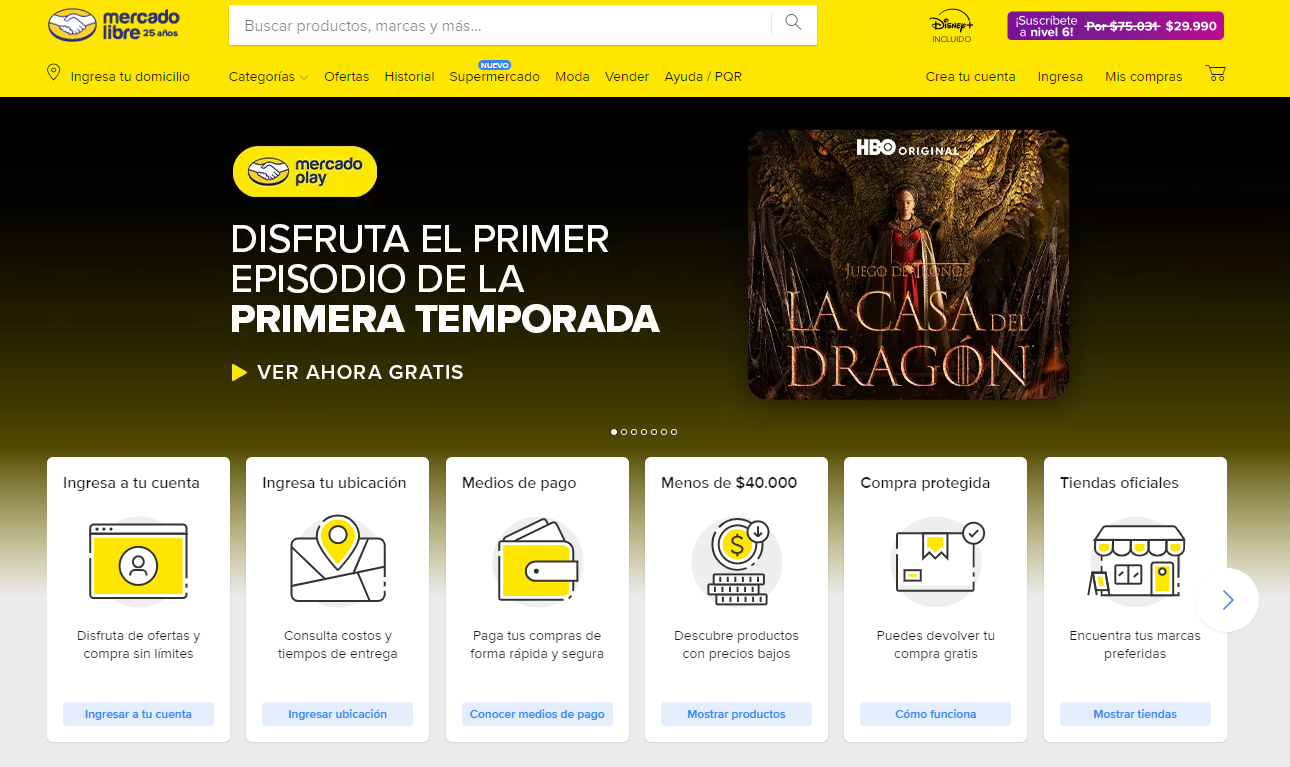Select the last carousel indicator dot
Screen dimensions: 1290x767
674,432
